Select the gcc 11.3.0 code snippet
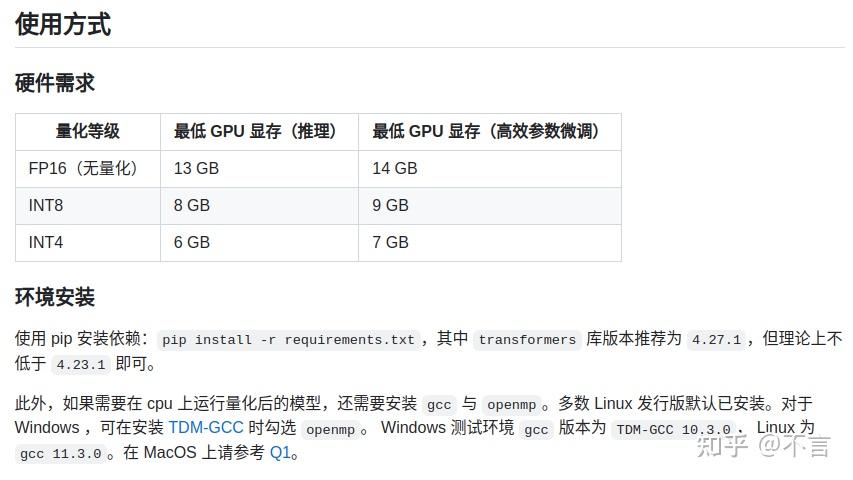The width and height of the screenshot is (853, 480). (x=60, y=454)
